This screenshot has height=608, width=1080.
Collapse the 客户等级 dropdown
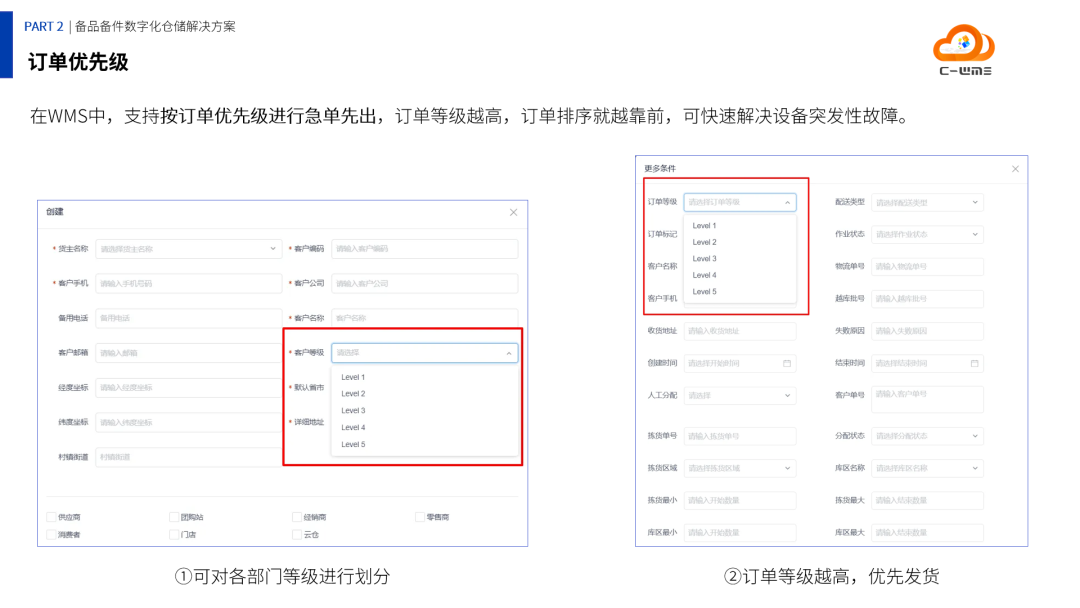tap(508, 353)
